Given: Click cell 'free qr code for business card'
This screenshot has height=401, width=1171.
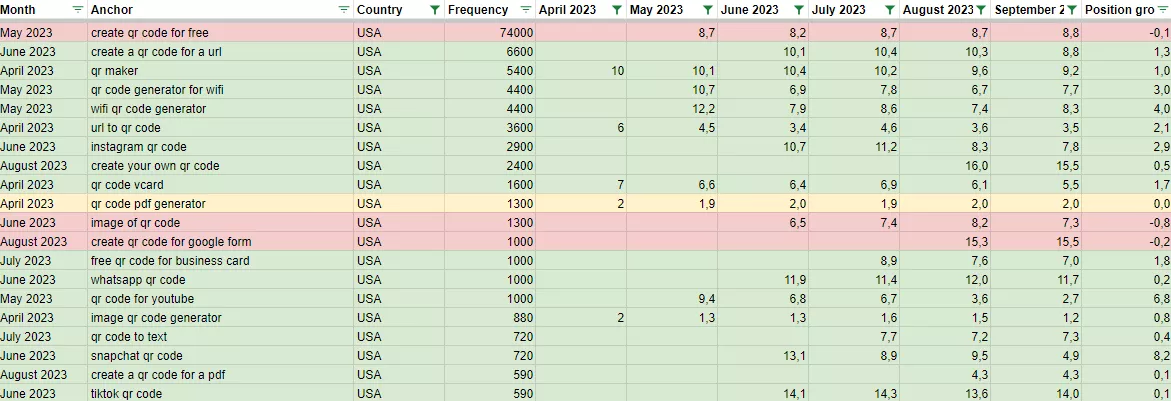Looking at the screenshot, I should 220,261.
